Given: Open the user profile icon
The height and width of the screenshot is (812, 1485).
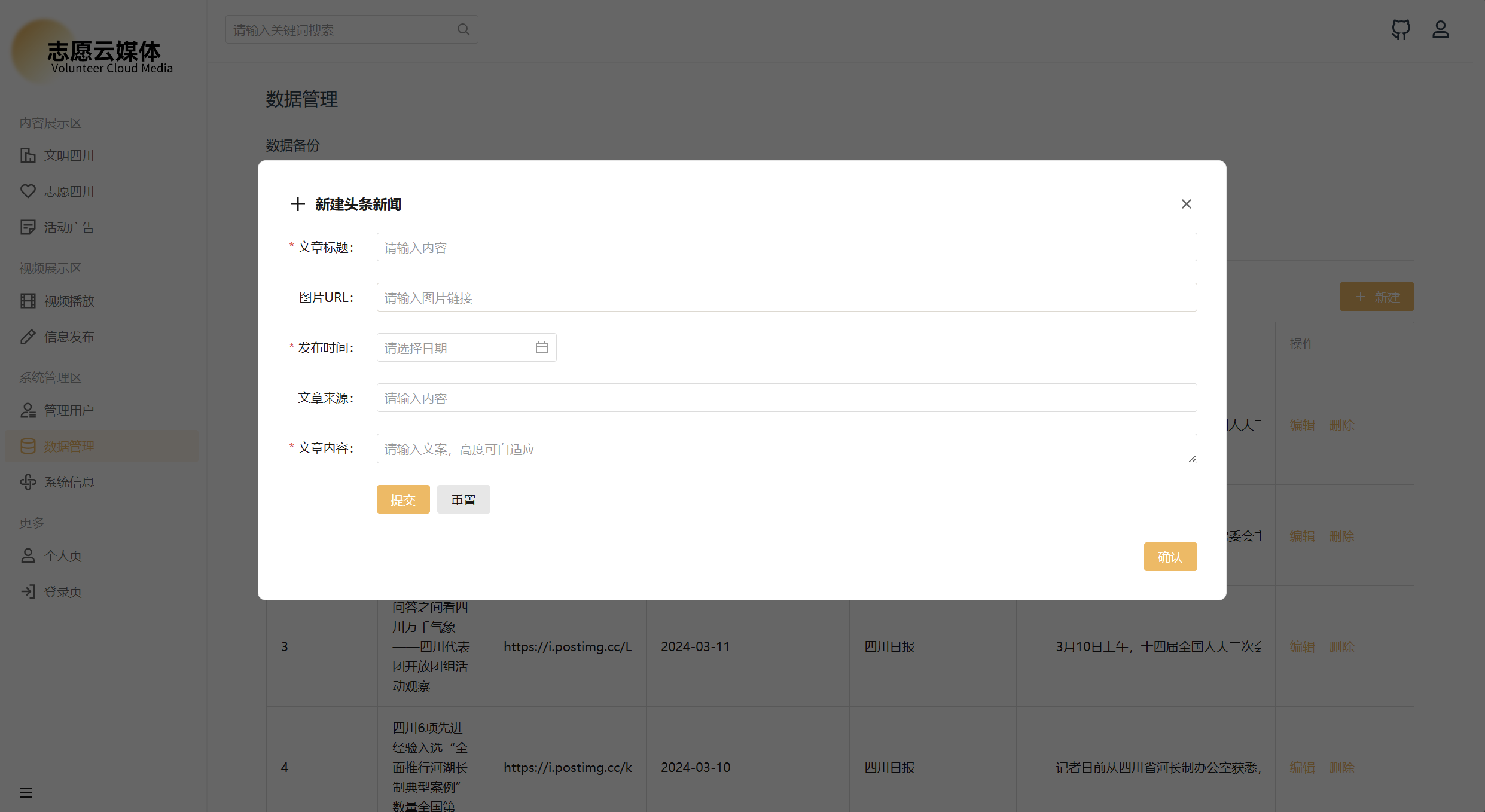Looking at the screenshot, I should tap(1440, 29).
